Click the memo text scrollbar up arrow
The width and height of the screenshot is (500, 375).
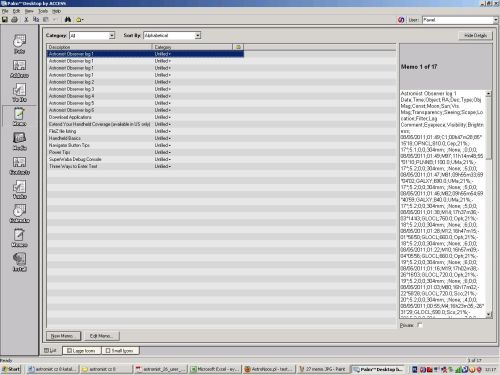point(488,94)
